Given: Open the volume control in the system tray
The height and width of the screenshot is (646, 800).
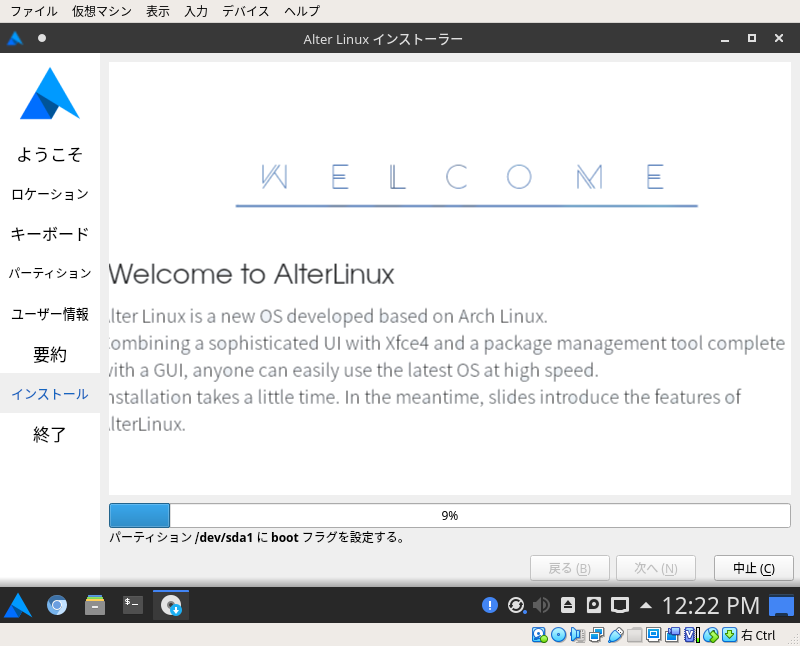Looking at the screenshot, I should pos(541,605).
